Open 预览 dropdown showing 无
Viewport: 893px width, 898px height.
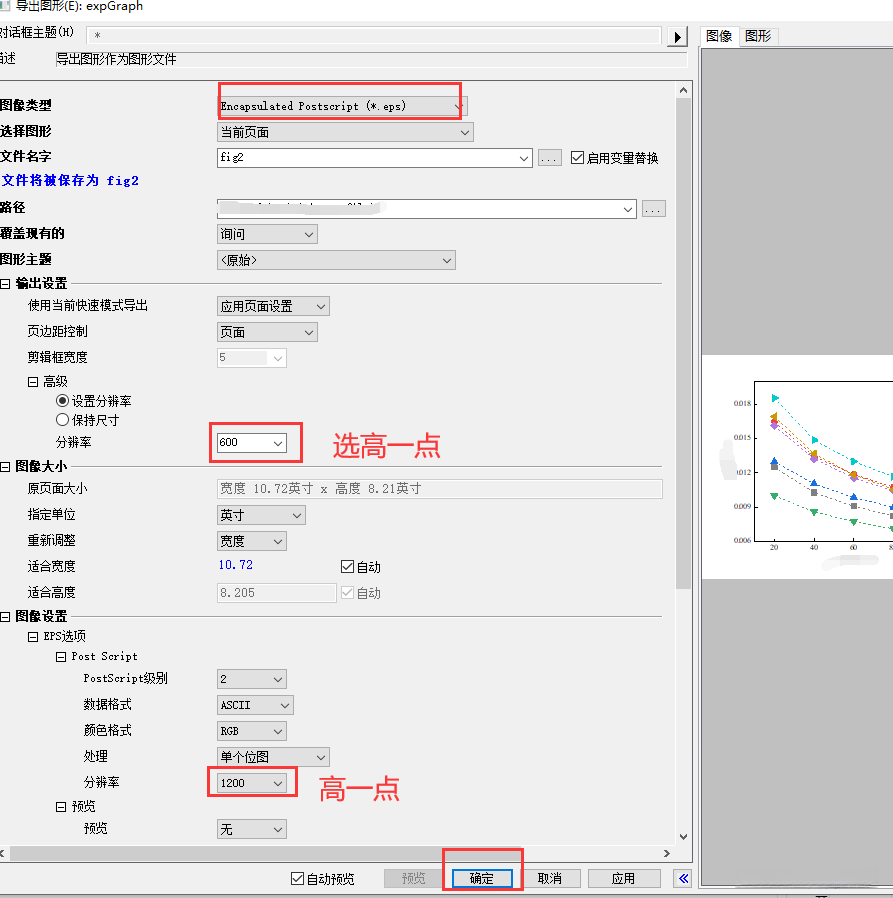click(251, 829)
